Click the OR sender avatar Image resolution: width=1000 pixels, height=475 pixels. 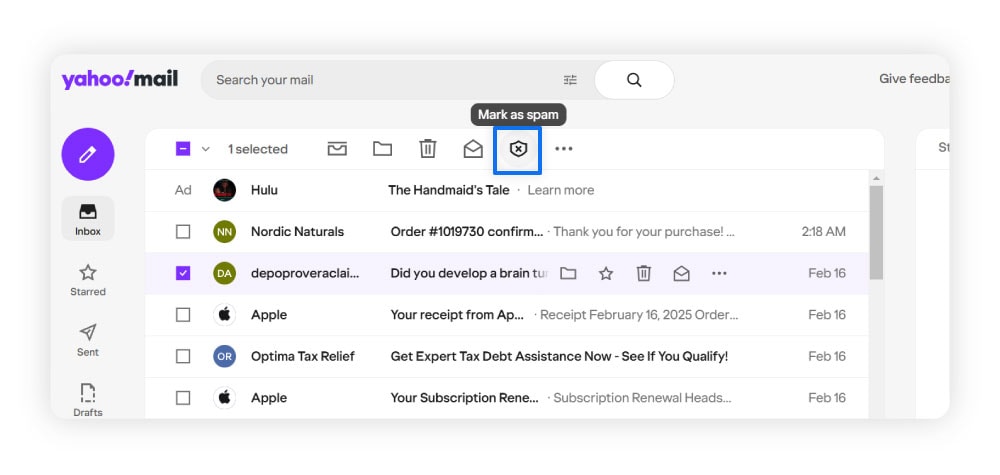point(224,356)
